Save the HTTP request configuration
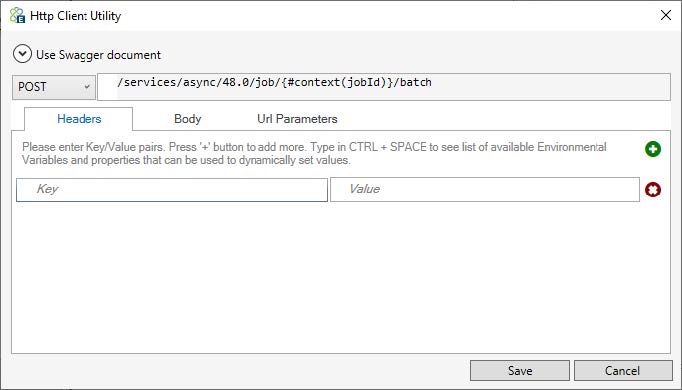682x390 pixels. [520, 370]
